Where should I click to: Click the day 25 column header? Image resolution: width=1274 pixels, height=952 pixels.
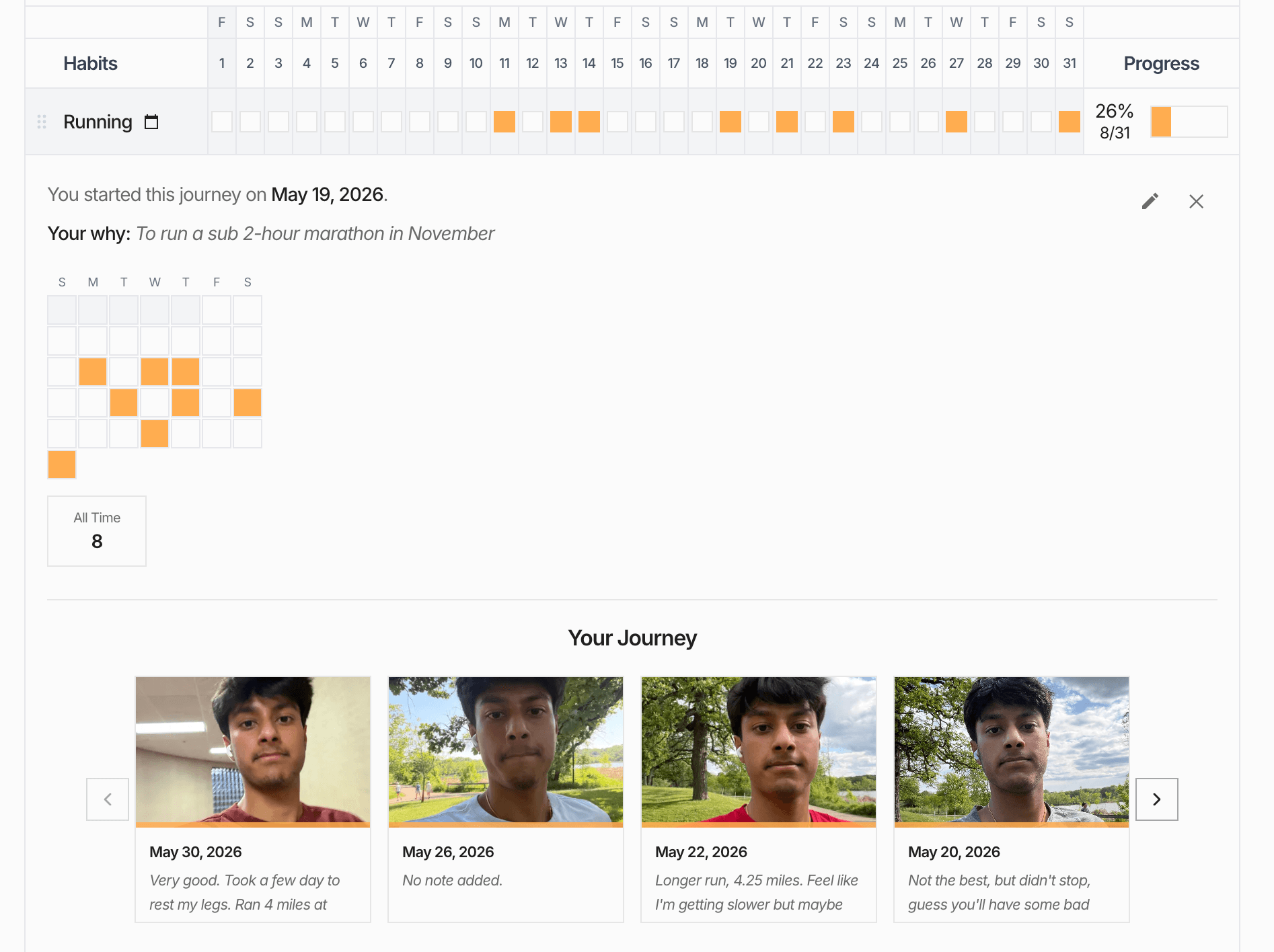click(900, 63)
